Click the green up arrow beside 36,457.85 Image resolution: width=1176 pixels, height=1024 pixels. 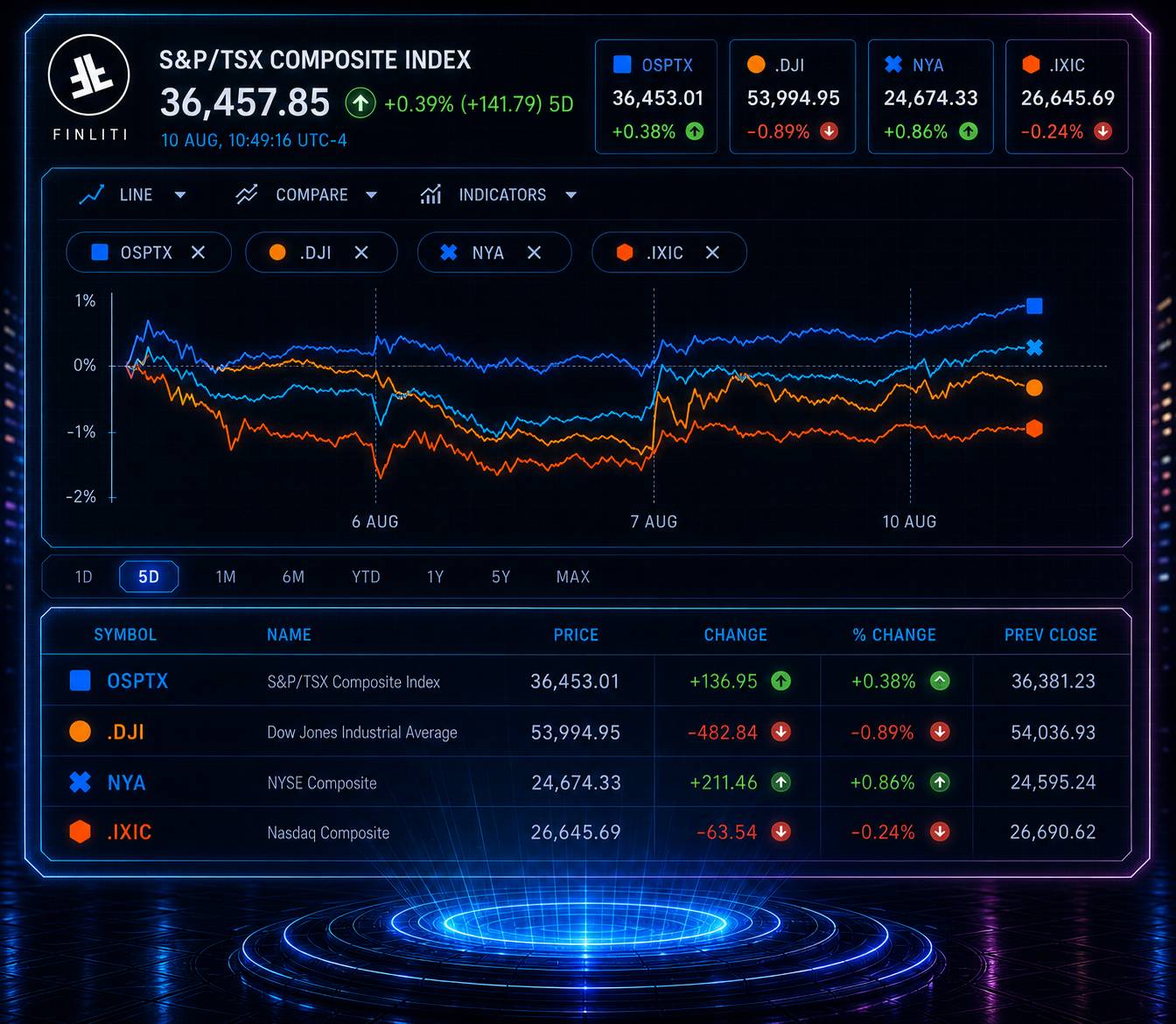pyautogui.click(x=360, y=103)
